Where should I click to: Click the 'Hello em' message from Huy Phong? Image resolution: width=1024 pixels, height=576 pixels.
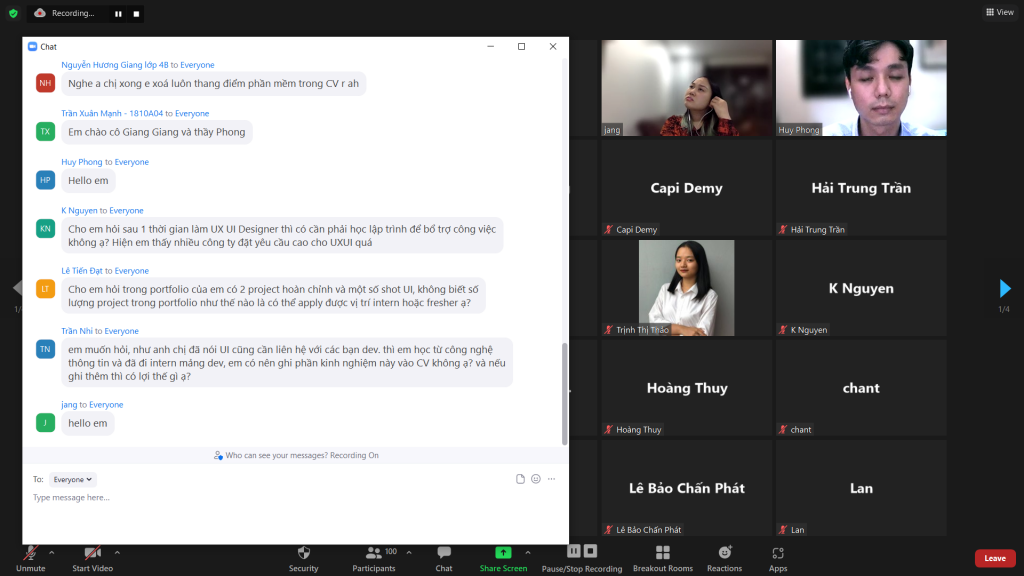click(88, 180)
